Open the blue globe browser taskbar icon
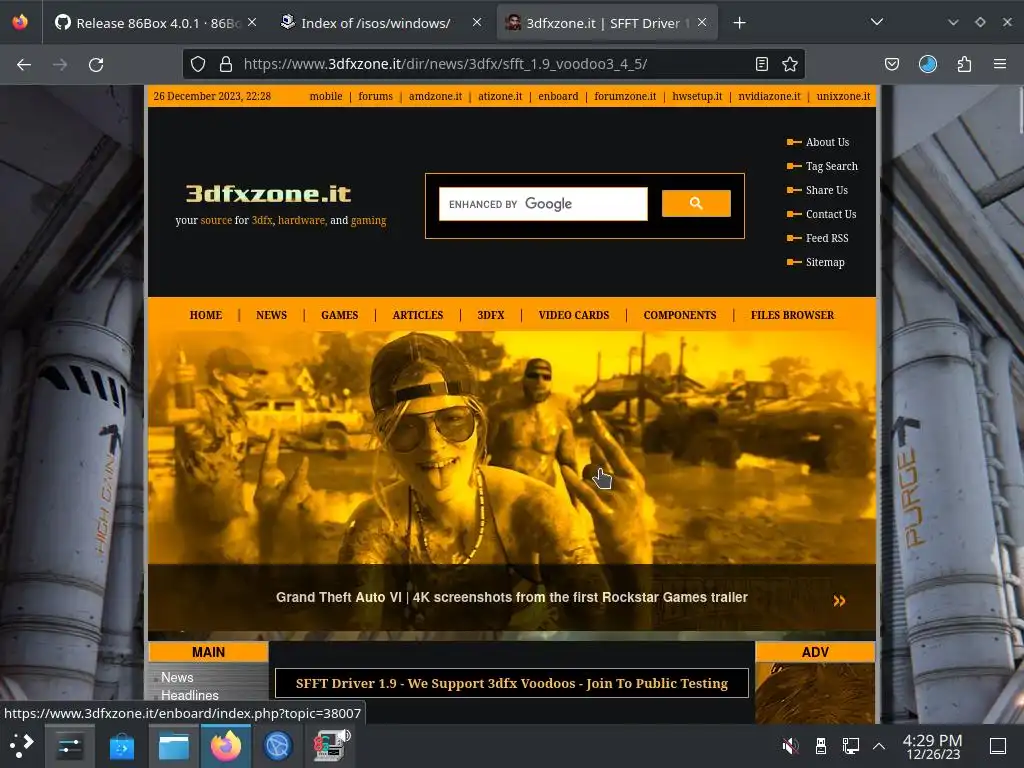 coord(278,746)
